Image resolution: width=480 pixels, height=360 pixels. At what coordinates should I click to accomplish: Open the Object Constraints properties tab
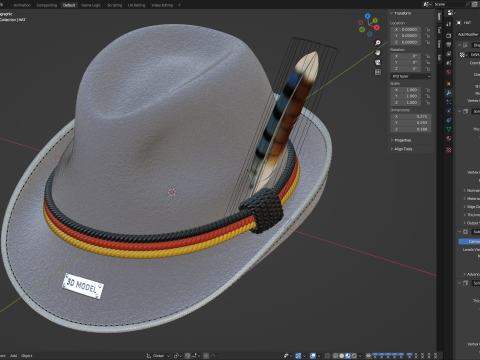coord(449,120)
